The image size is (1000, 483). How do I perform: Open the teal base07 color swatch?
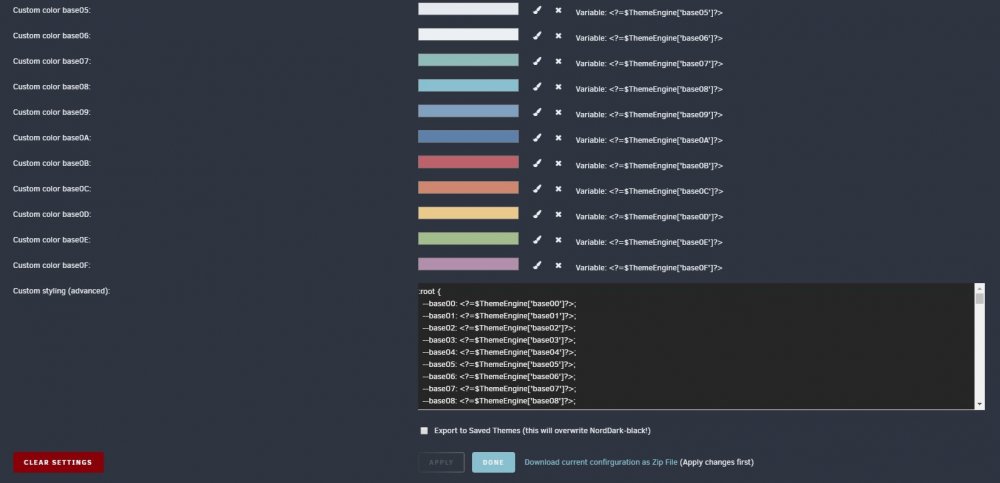(468, 60)
